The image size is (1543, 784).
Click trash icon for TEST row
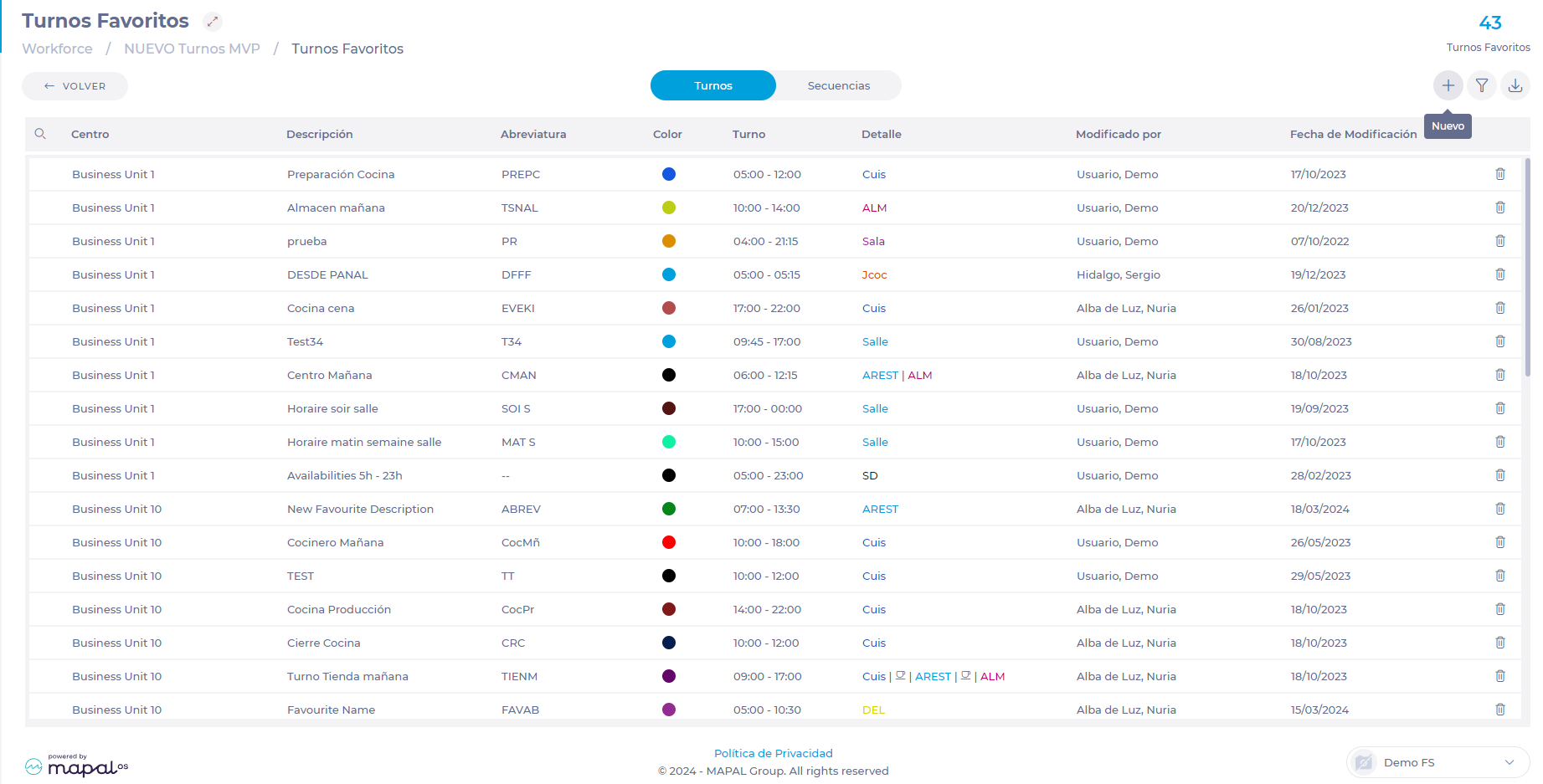[1500, 576]
